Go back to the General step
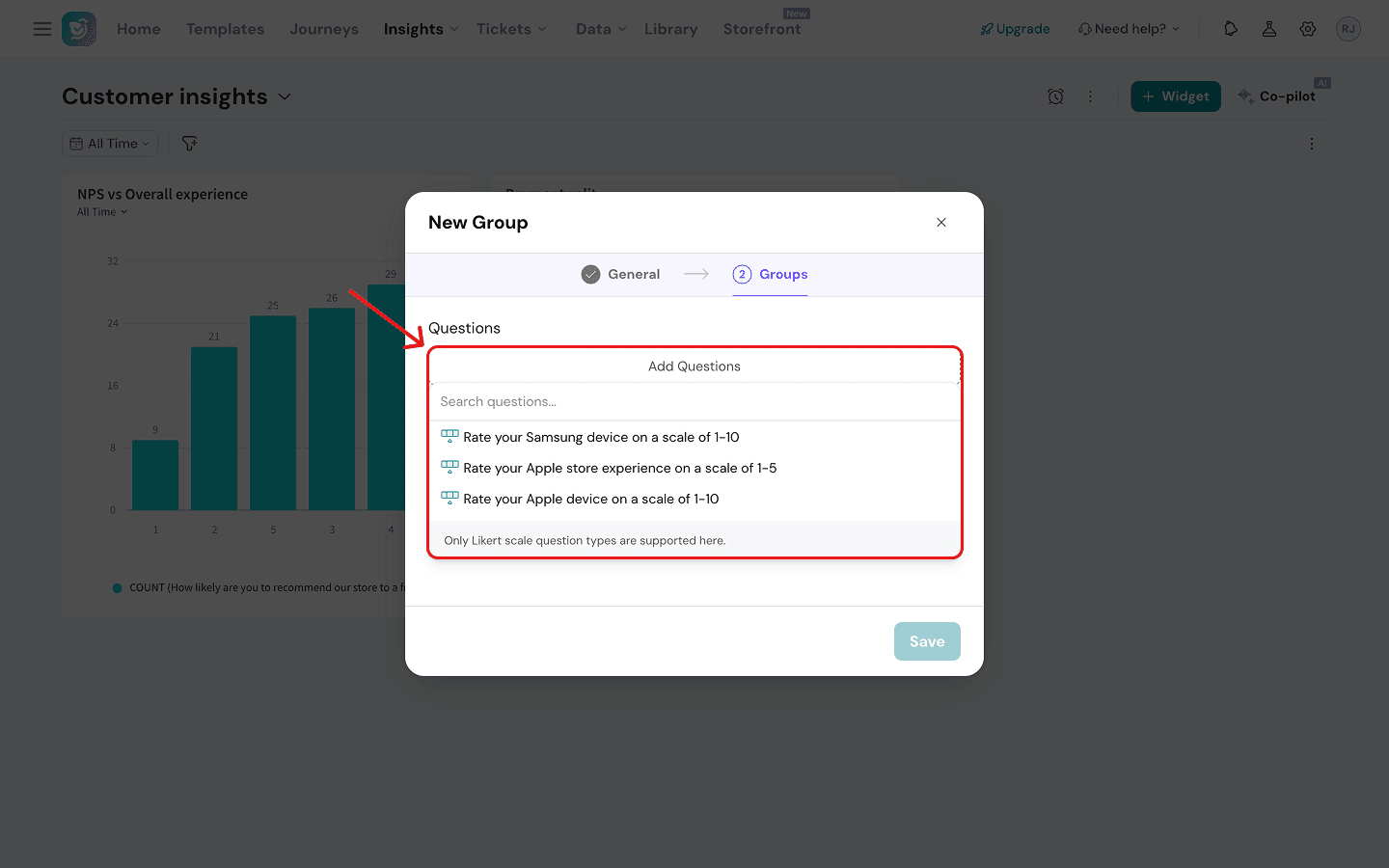This screenshot has width=1389, height=868. pyautogui.click(x=620, y=274)
